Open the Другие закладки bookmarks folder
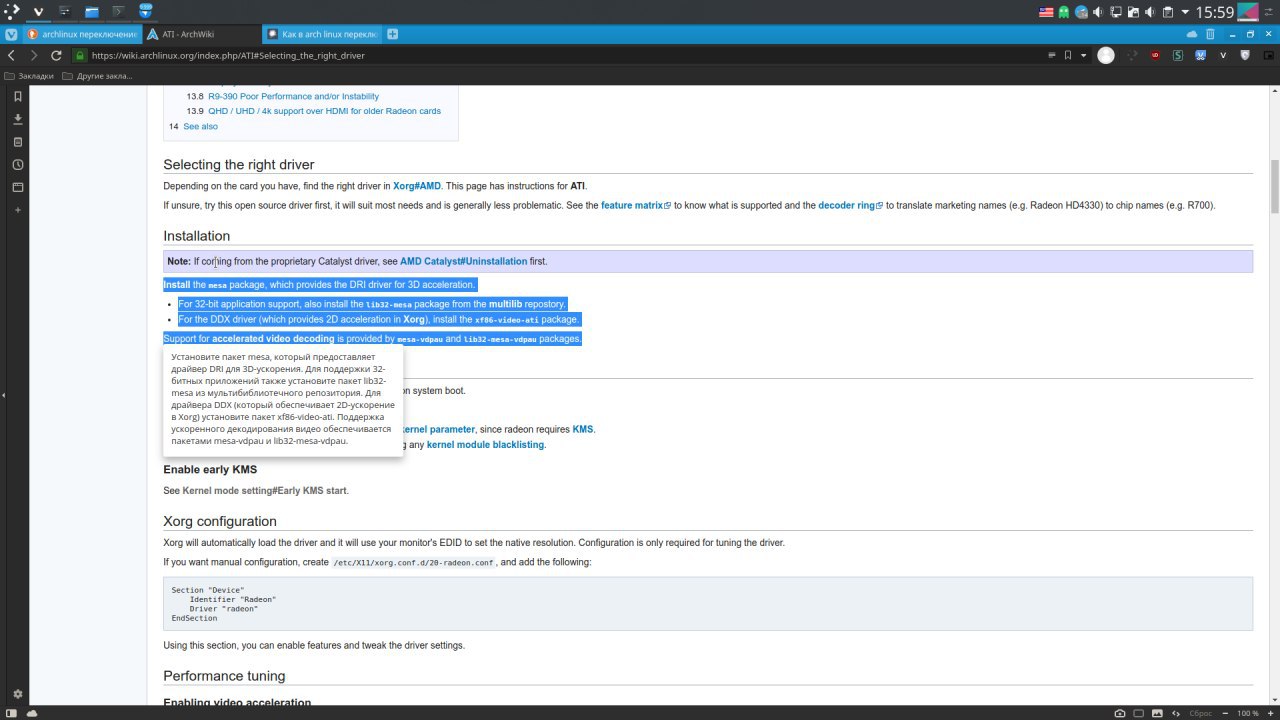The height and width of the screenshot is (720, 1280). coord(97,76)
